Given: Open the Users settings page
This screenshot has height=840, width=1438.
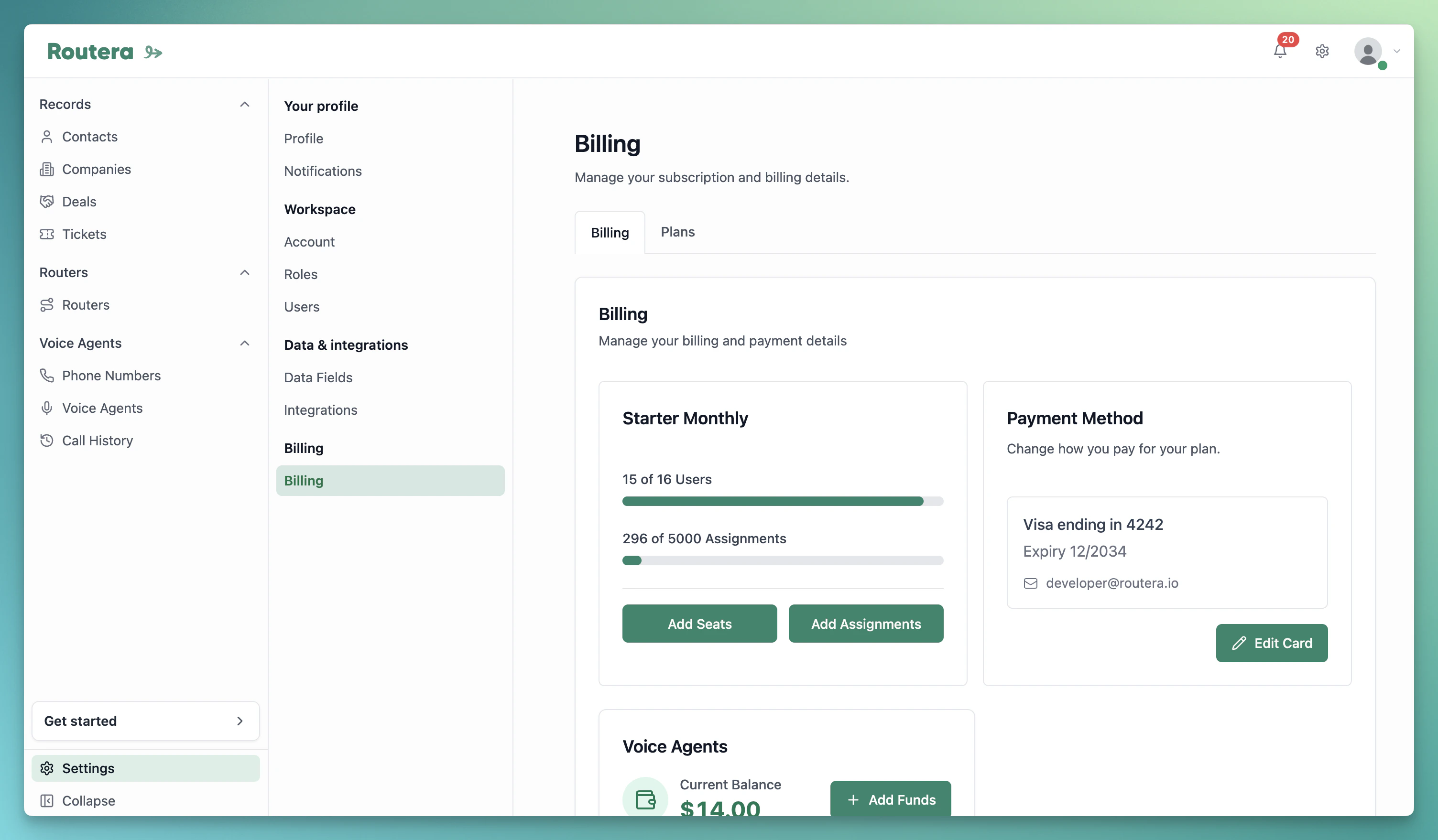Looking at the screenshot, I should click(x=302, y=307).
